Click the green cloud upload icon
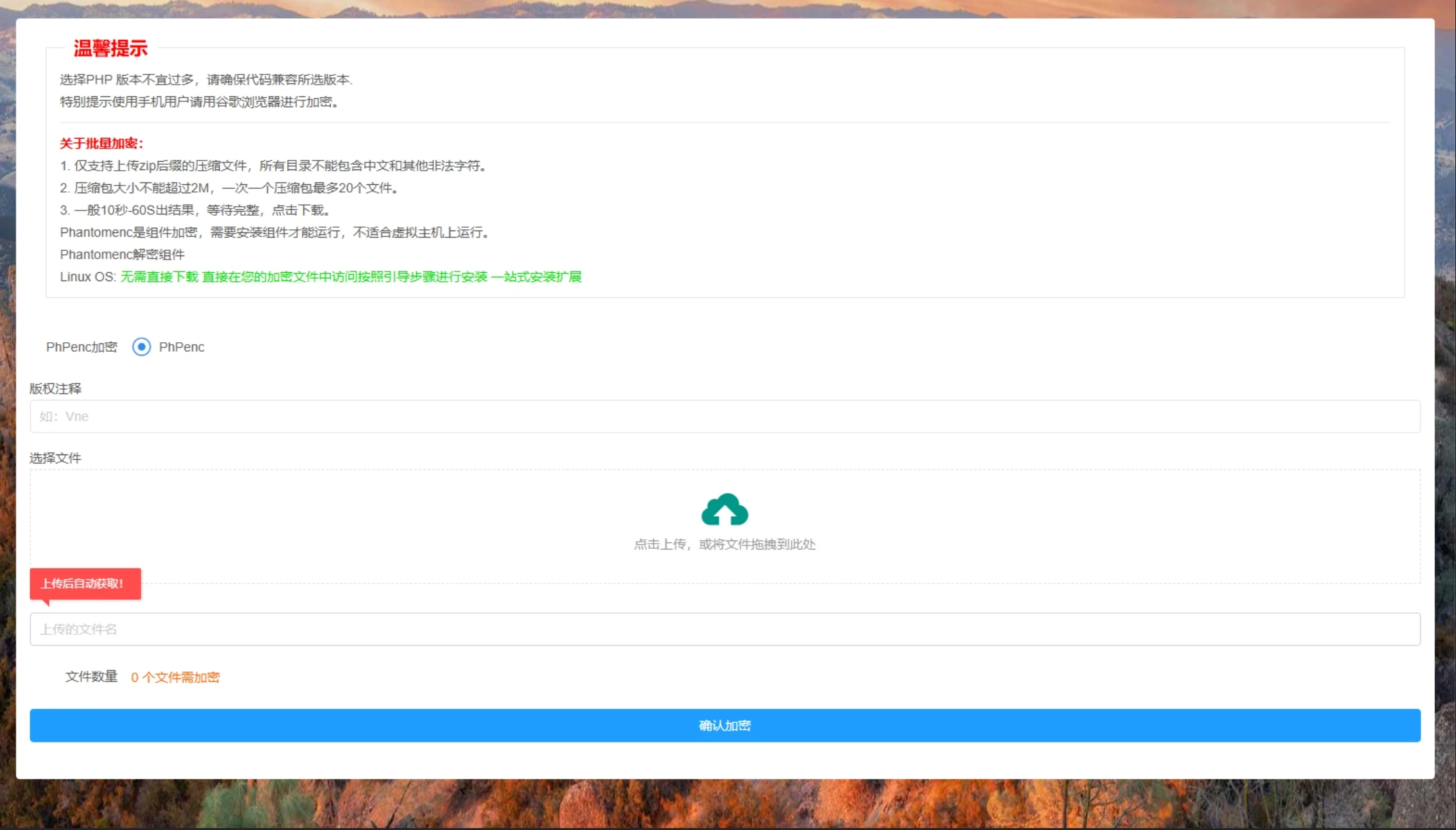 pyautogui.click(x=724, y=509)
